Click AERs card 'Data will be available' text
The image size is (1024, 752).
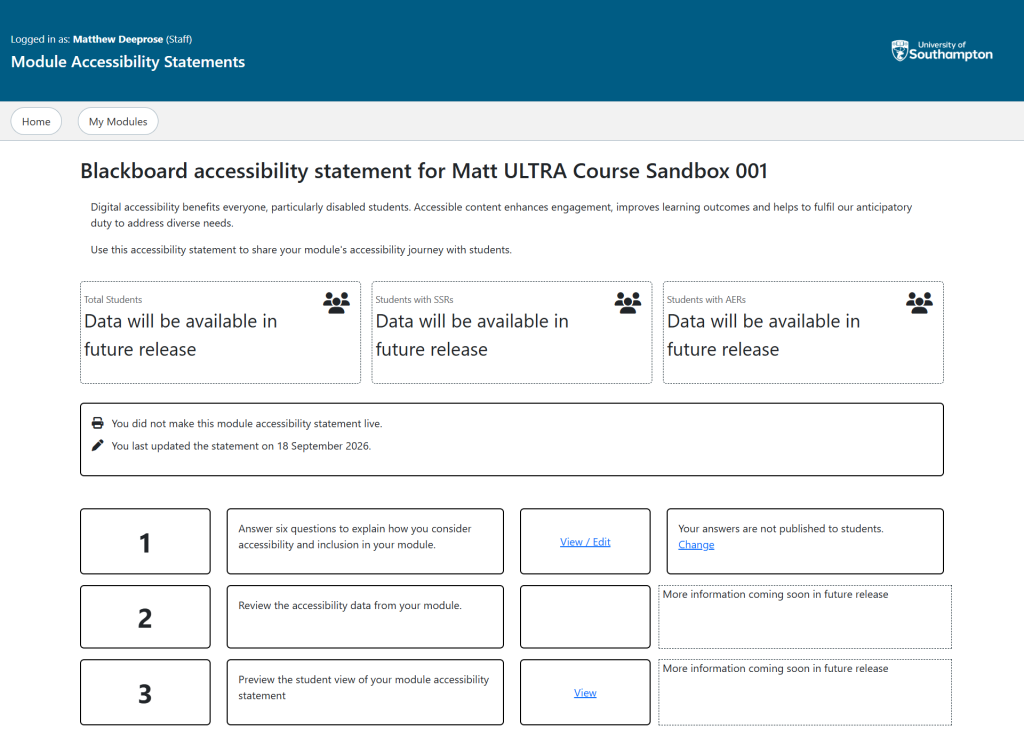point(763,335)
